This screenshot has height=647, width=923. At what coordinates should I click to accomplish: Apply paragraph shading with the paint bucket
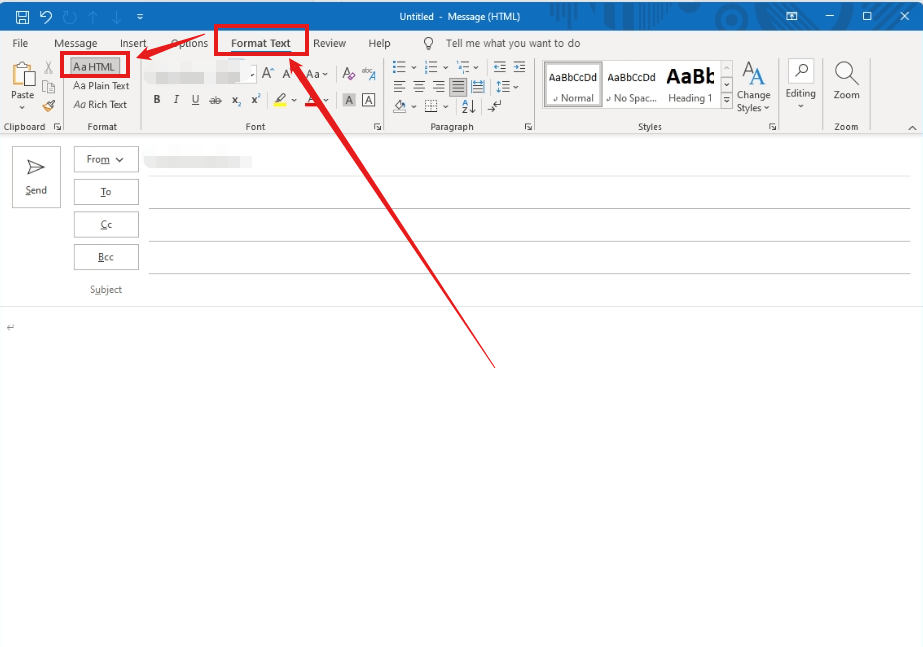click(400, 106)
